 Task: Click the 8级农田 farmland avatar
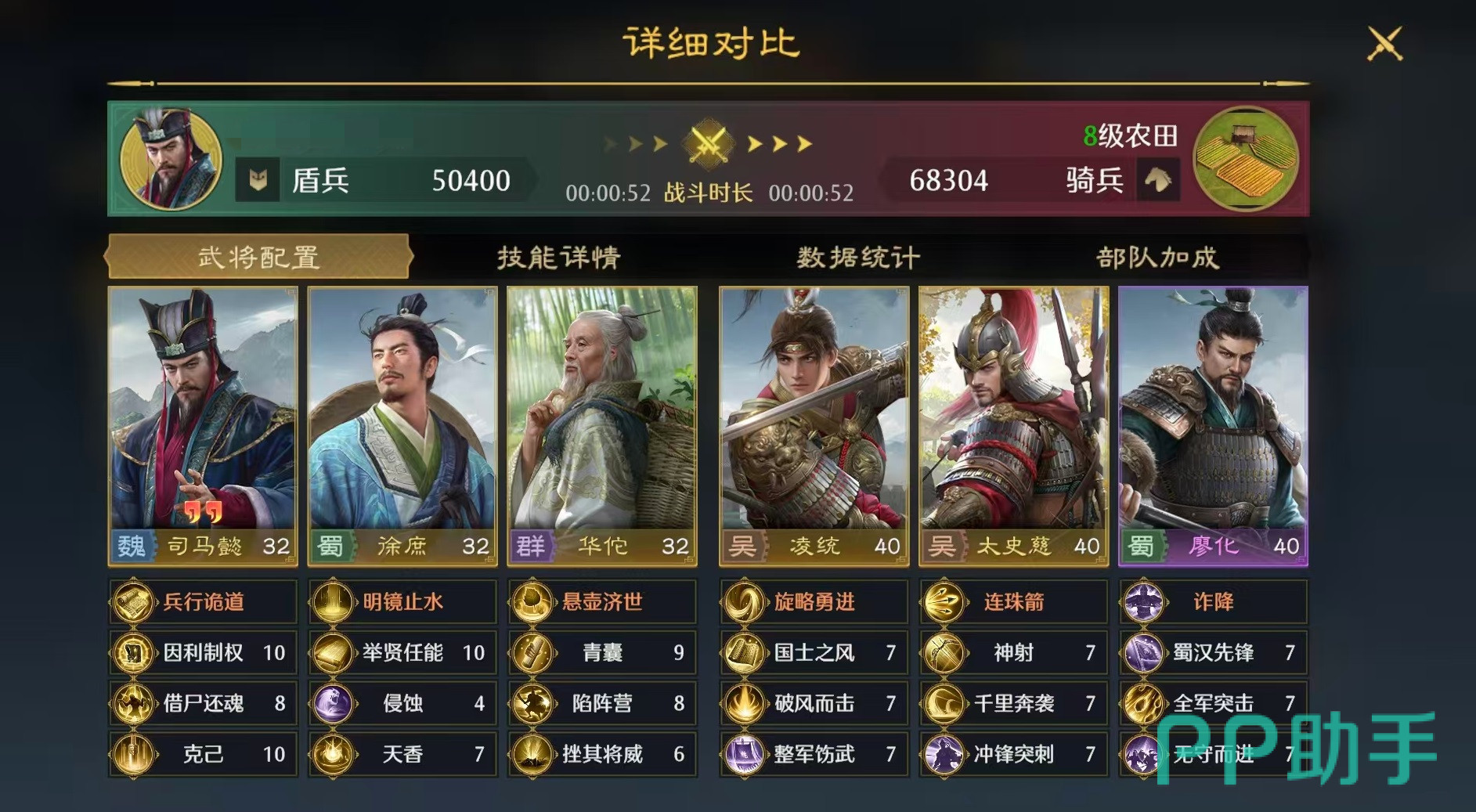click(1246, 159)
